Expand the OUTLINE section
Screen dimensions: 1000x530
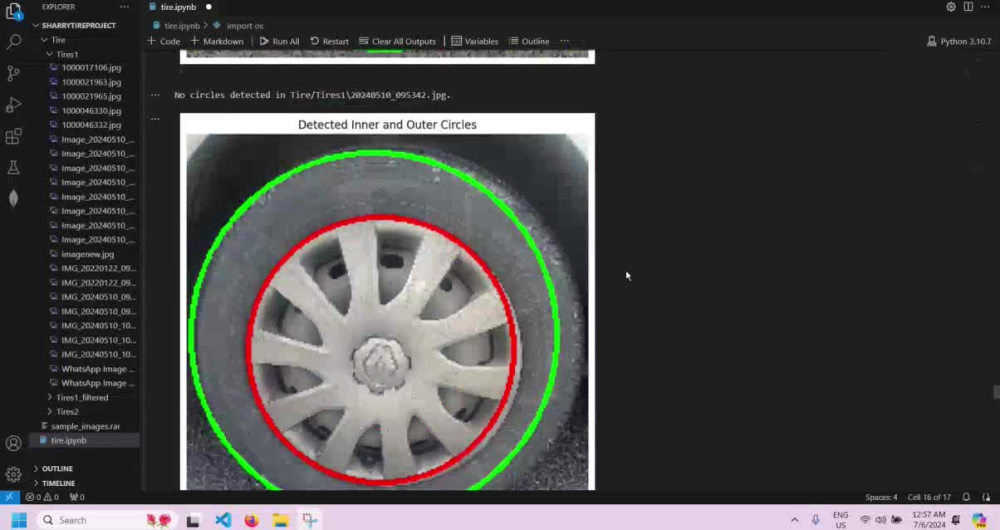[57, 468]
